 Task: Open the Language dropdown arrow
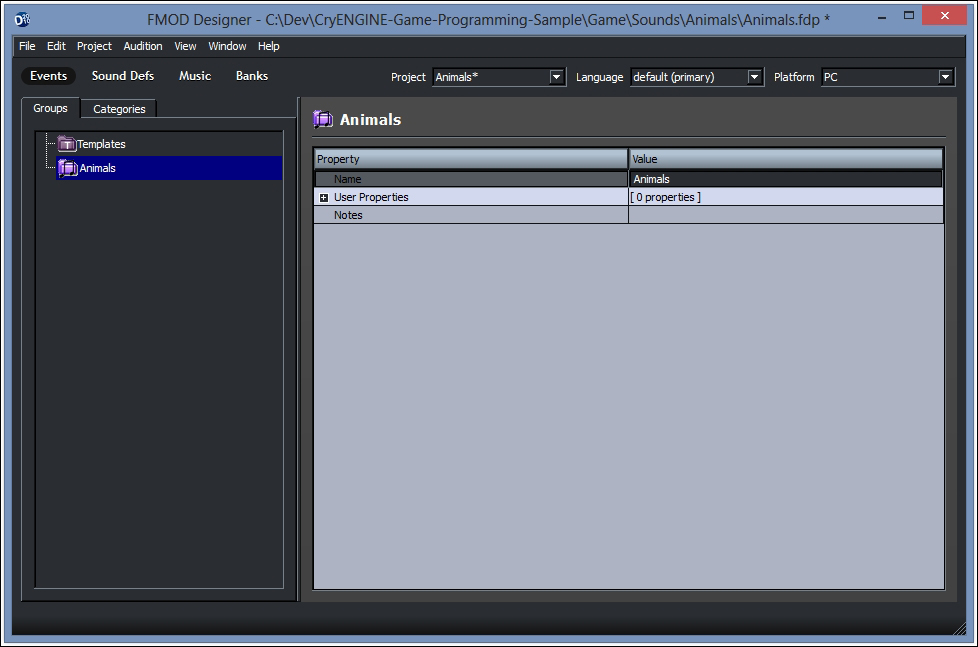(x=754, y=77)
